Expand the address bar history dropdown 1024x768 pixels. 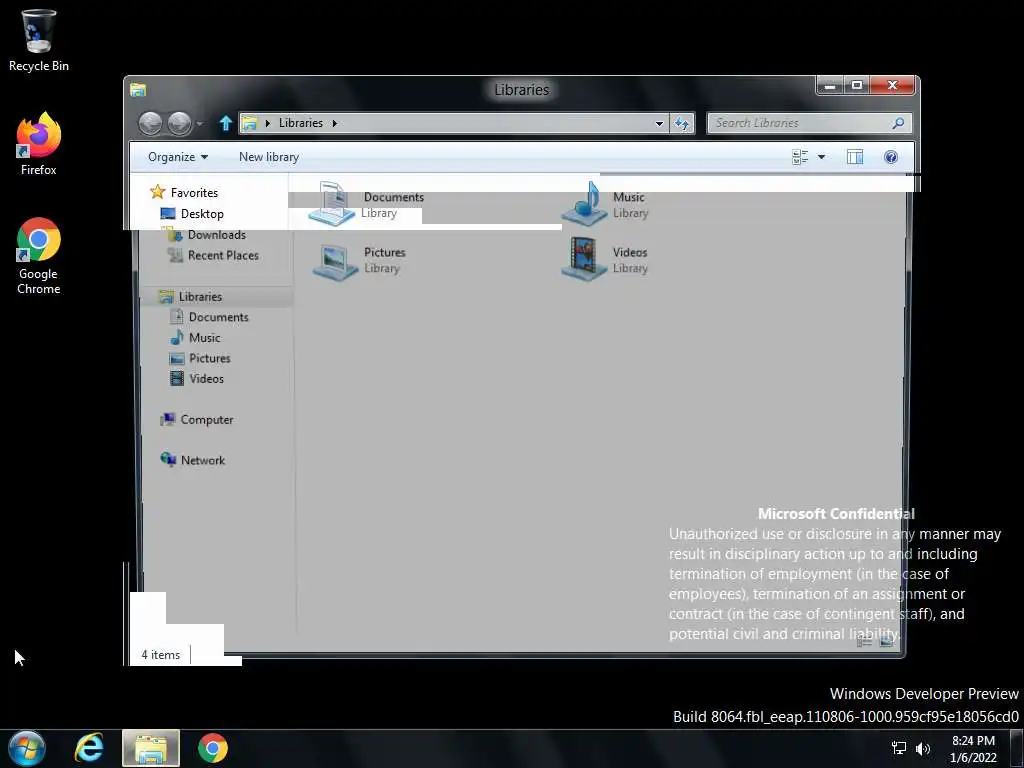tap(659, 123)
